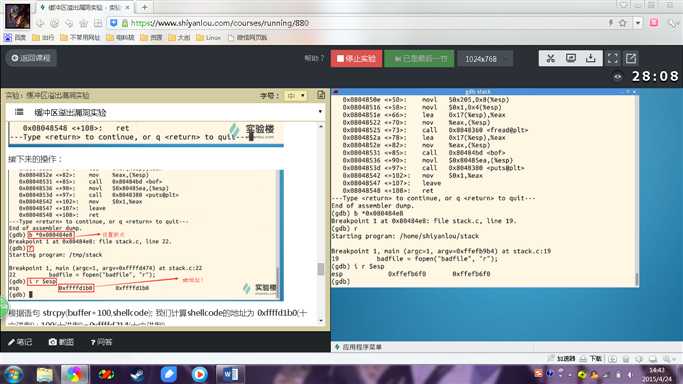
Task: Click the 截图 screenshot tab
Action: pyautogui.click(x=61, y=342)
